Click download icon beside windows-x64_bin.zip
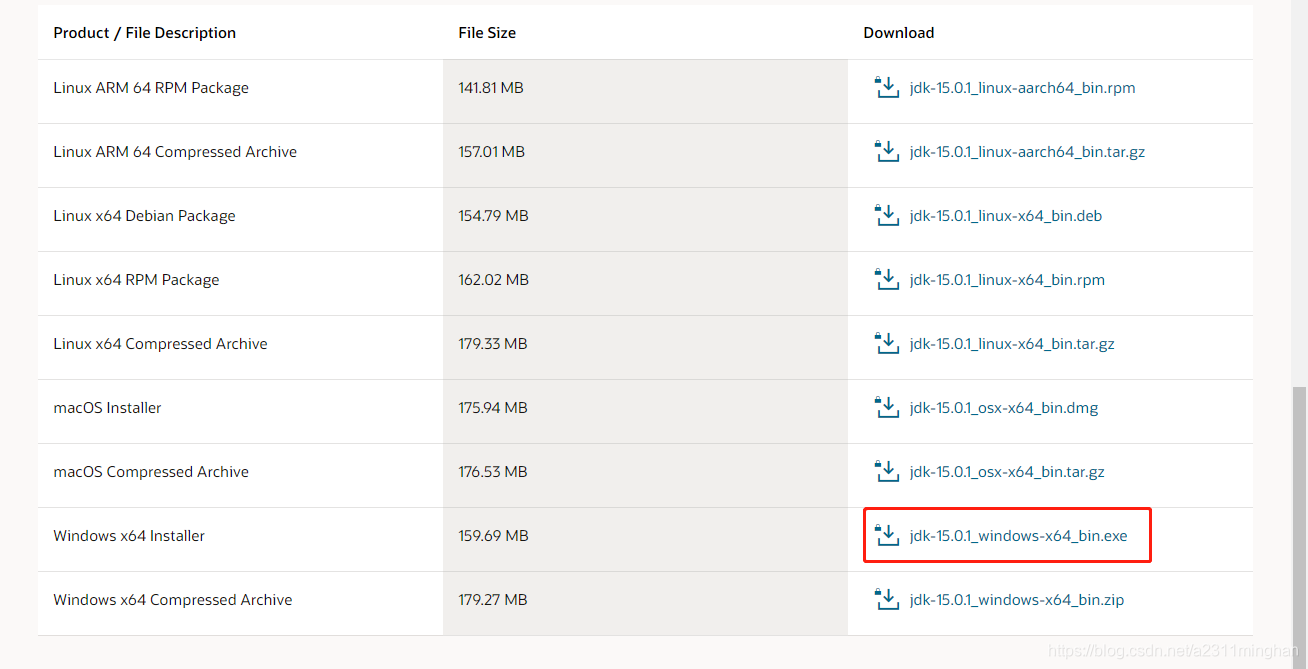Image resolution: width=1308 pixels, height=669 pixels. point(886,599)
